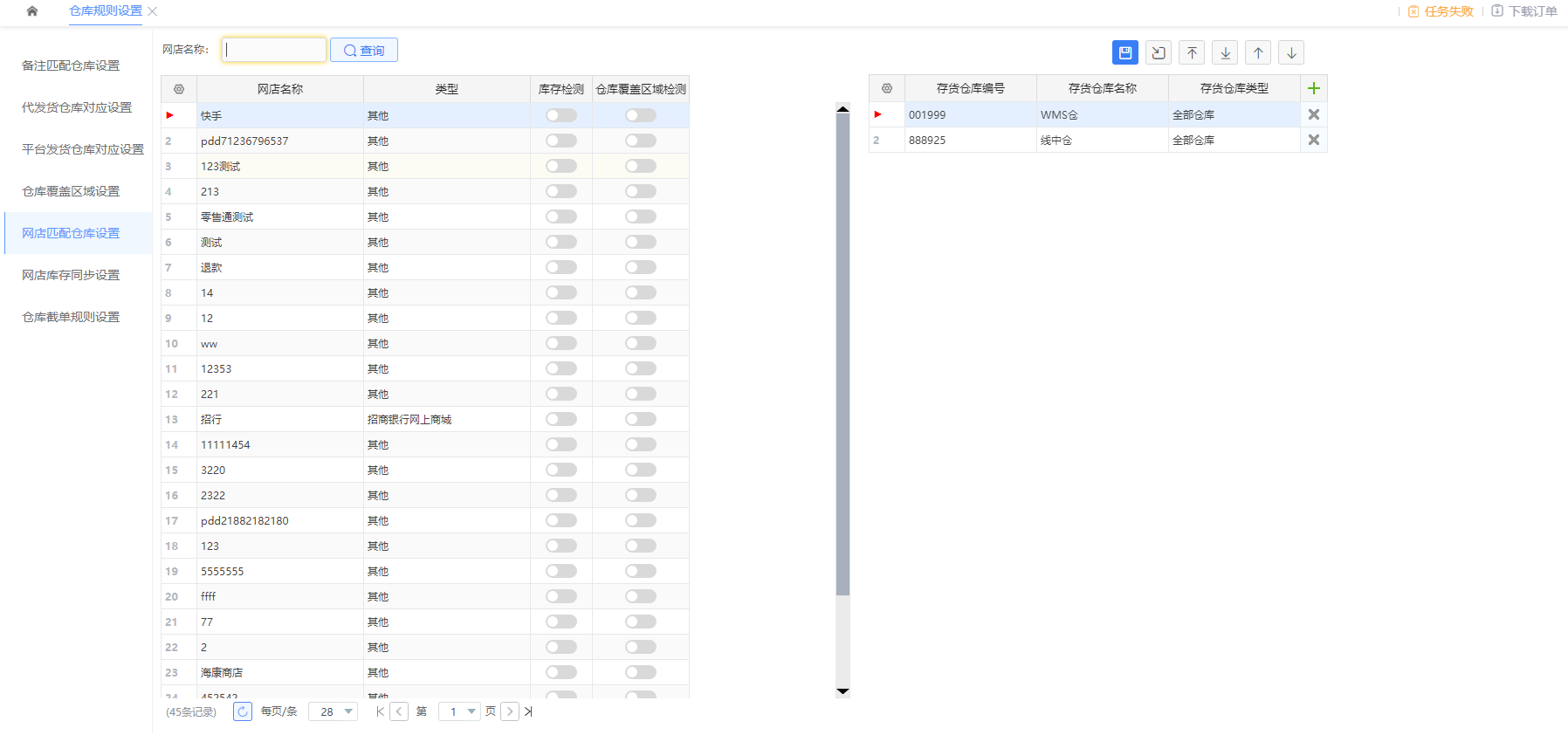Toggle 库存检测 for 快手 shop
Viewport: 1568px width, 742px height.
[561, 115]
